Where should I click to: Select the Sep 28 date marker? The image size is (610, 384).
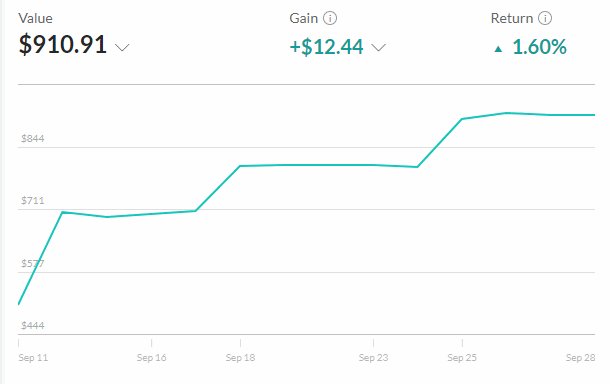tap(580, 358)
